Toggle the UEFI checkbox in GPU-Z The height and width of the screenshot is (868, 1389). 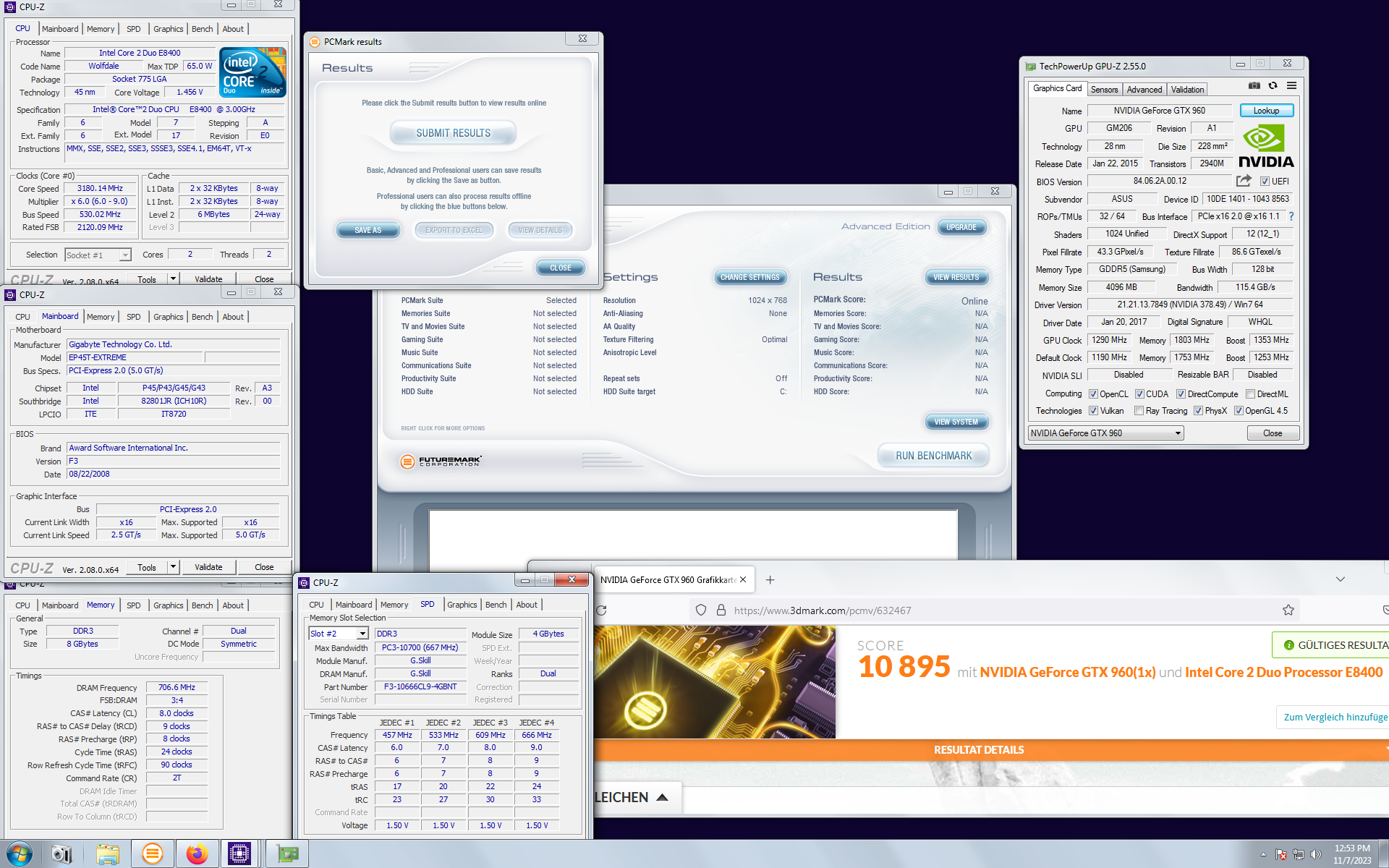pyautogui.click(x=1265, y=182)
